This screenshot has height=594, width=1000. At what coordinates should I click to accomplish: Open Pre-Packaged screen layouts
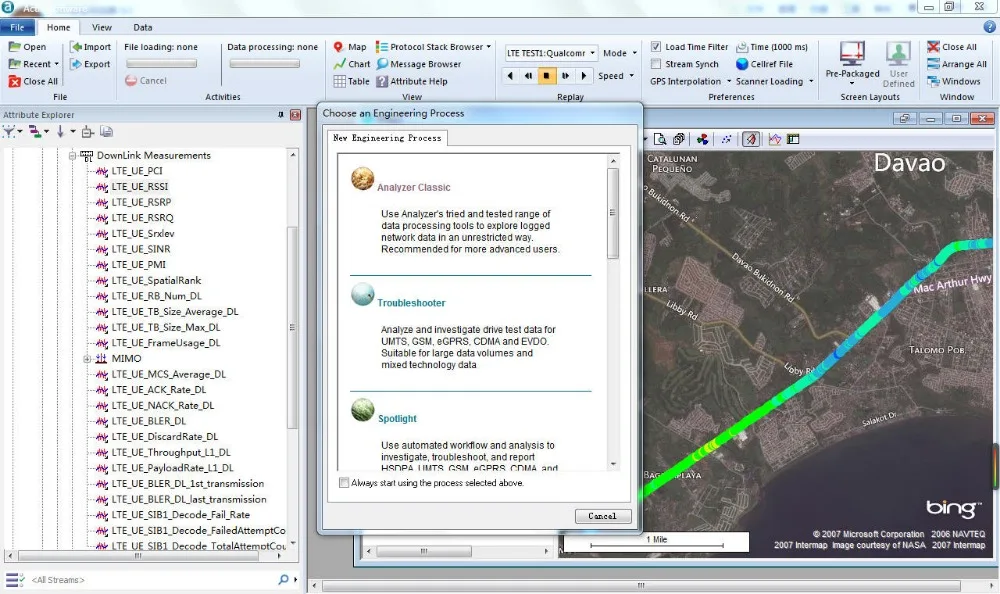852,63
